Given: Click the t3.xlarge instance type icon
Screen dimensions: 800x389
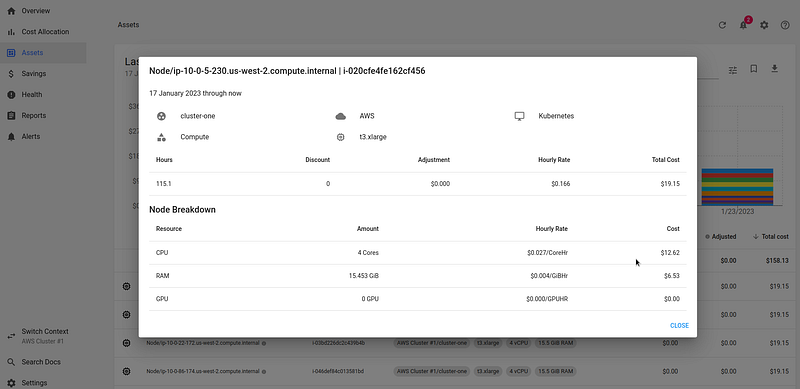Looking at the screenshot, I should (x=340, y=137).
